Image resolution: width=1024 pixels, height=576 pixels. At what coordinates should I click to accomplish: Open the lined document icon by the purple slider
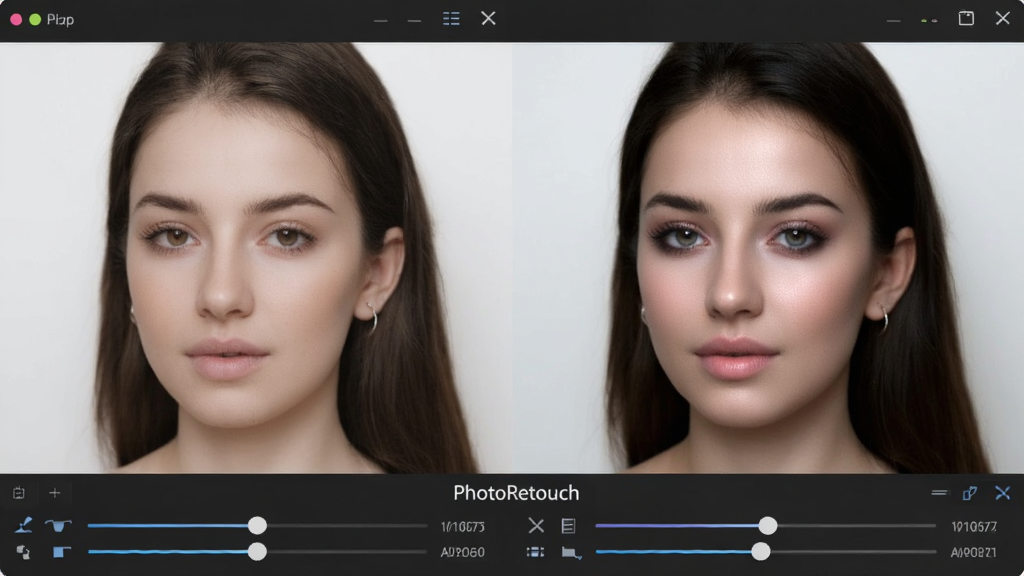[x=568, y=526]
